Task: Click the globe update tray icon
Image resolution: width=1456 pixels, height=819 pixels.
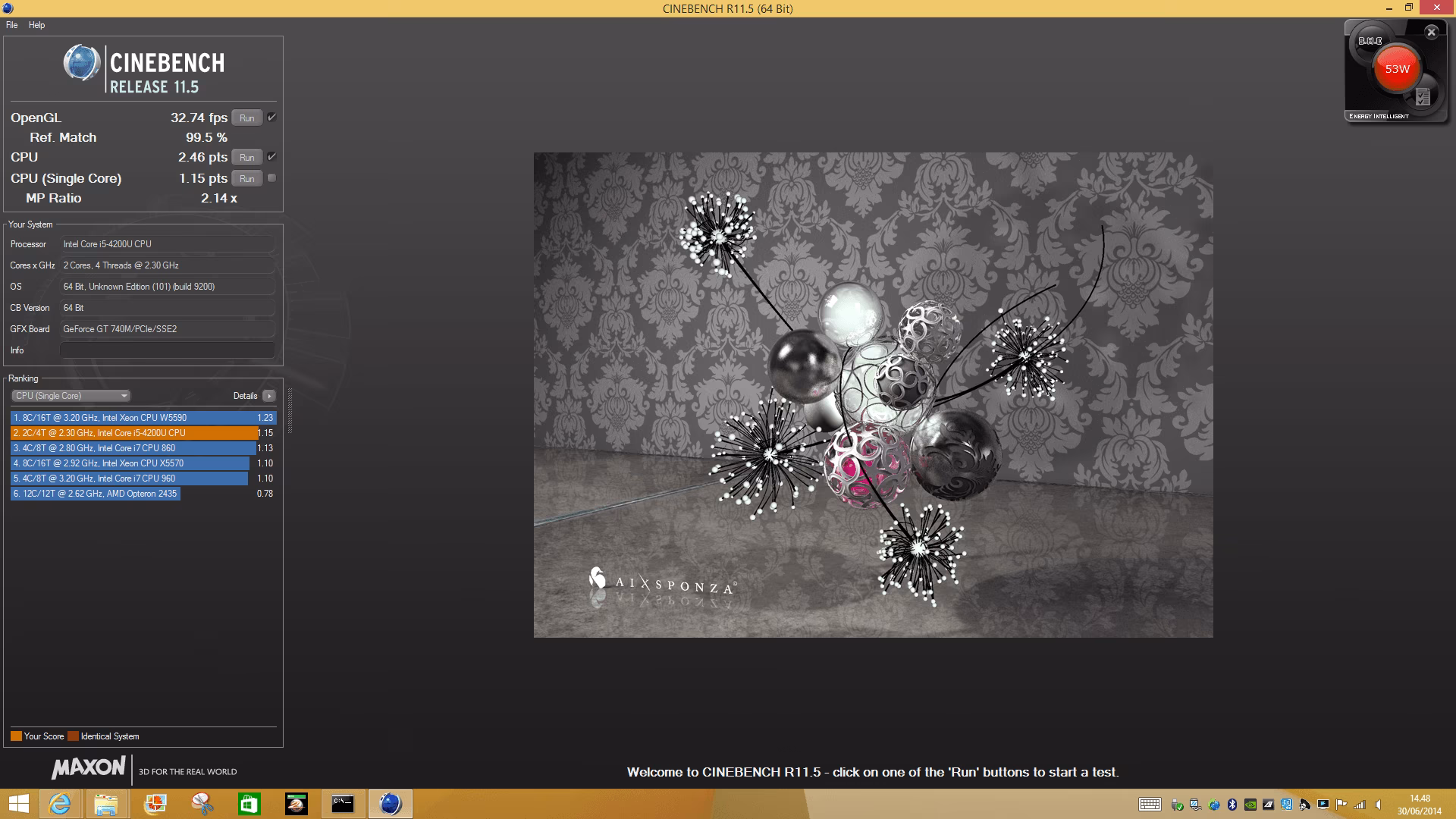Action: 1214,805
